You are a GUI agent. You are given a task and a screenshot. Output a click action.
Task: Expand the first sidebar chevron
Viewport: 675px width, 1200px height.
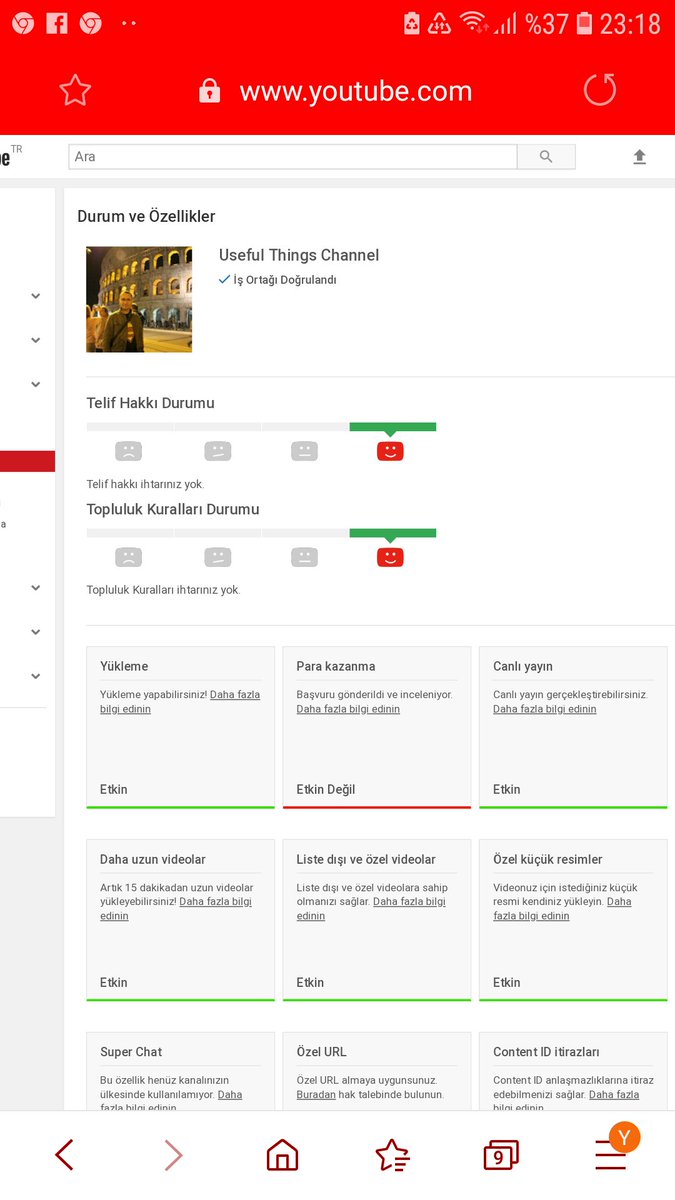coord(36,296)
